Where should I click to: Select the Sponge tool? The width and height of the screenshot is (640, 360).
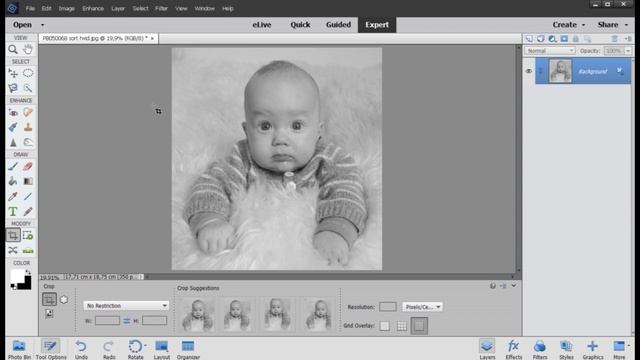pyautogui.click(x=28, y=142)
